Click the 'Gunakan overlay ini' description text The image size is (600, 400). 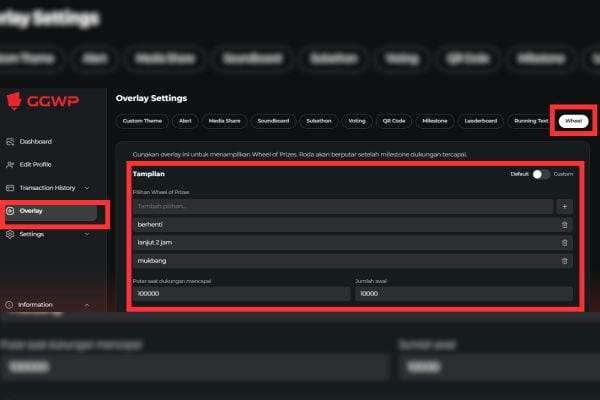click(300, 155)
